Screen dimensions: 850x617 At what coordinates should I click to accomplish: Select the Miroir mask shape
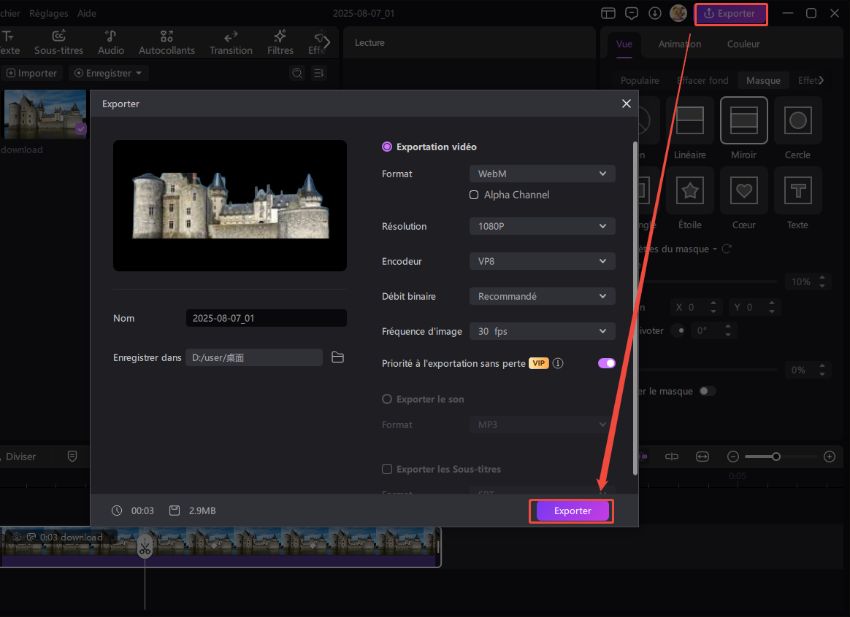[x=744, y=120]
